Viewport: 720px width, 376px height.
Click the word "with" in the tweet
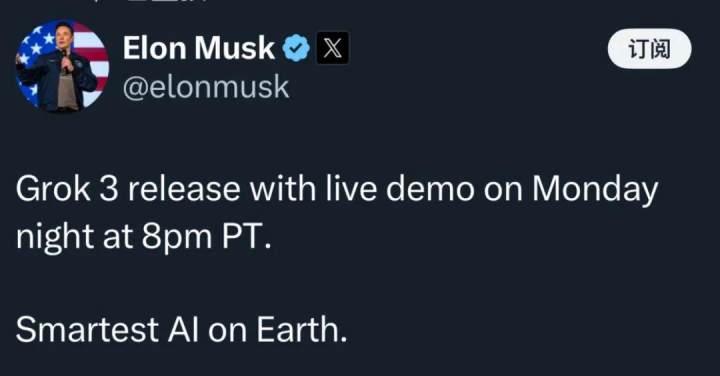(282, 189)
